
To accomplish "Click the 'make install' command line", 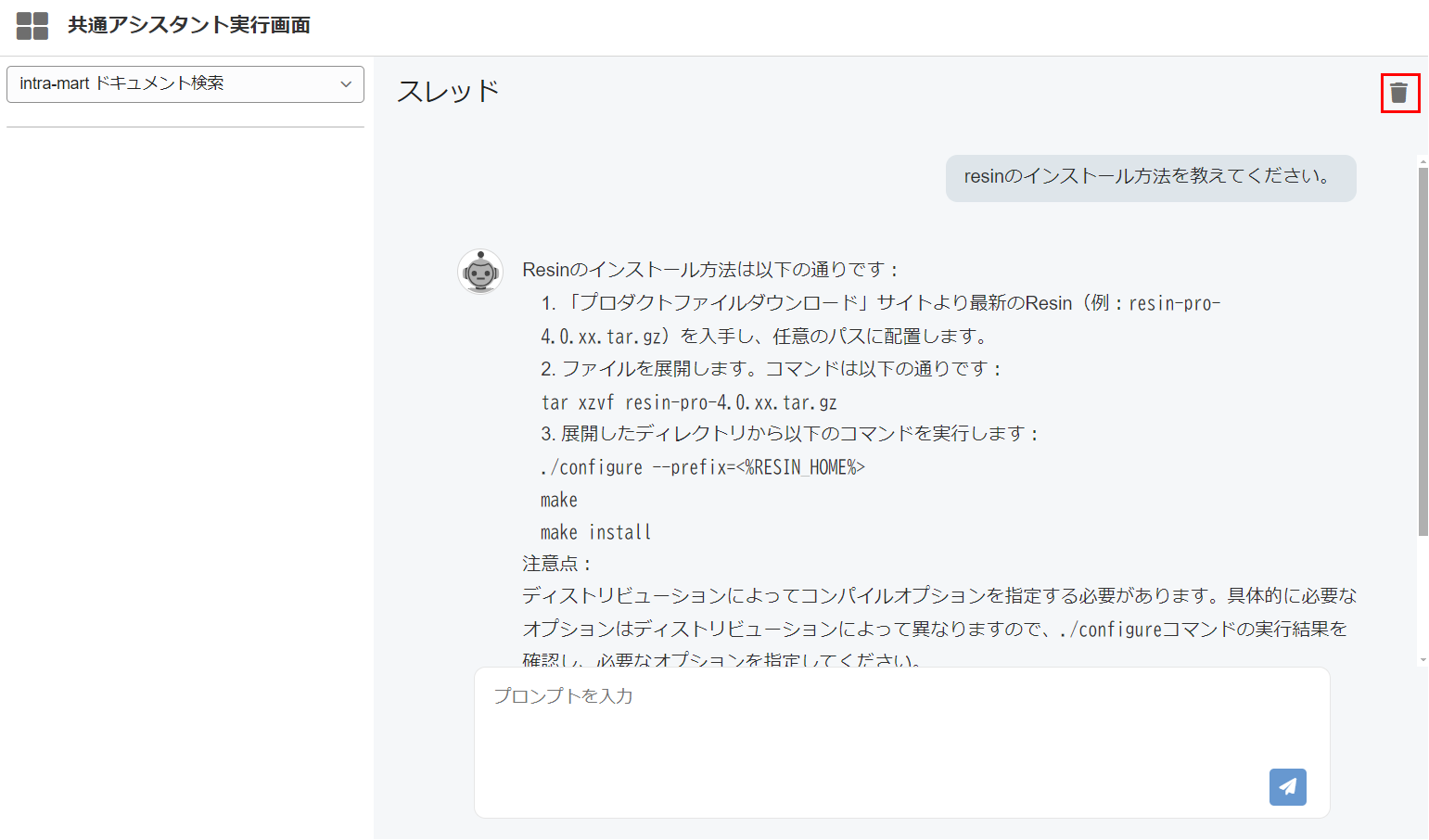I will pos(595,531).
